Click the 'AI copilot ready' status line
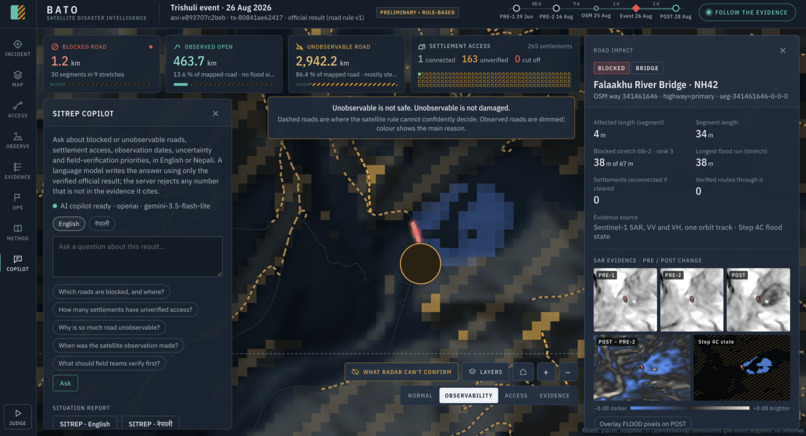This screenshot has height=436, width=806. 132,206
